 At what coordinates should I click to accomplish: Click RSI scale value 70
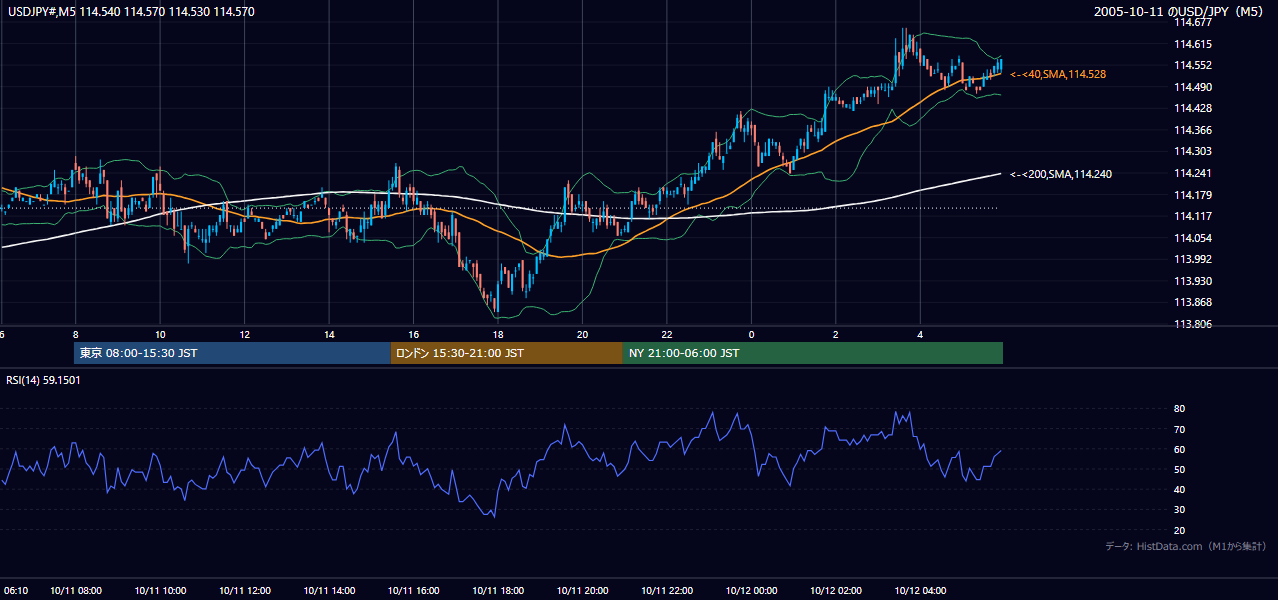pyautogui.click(x=1179, y=429)
